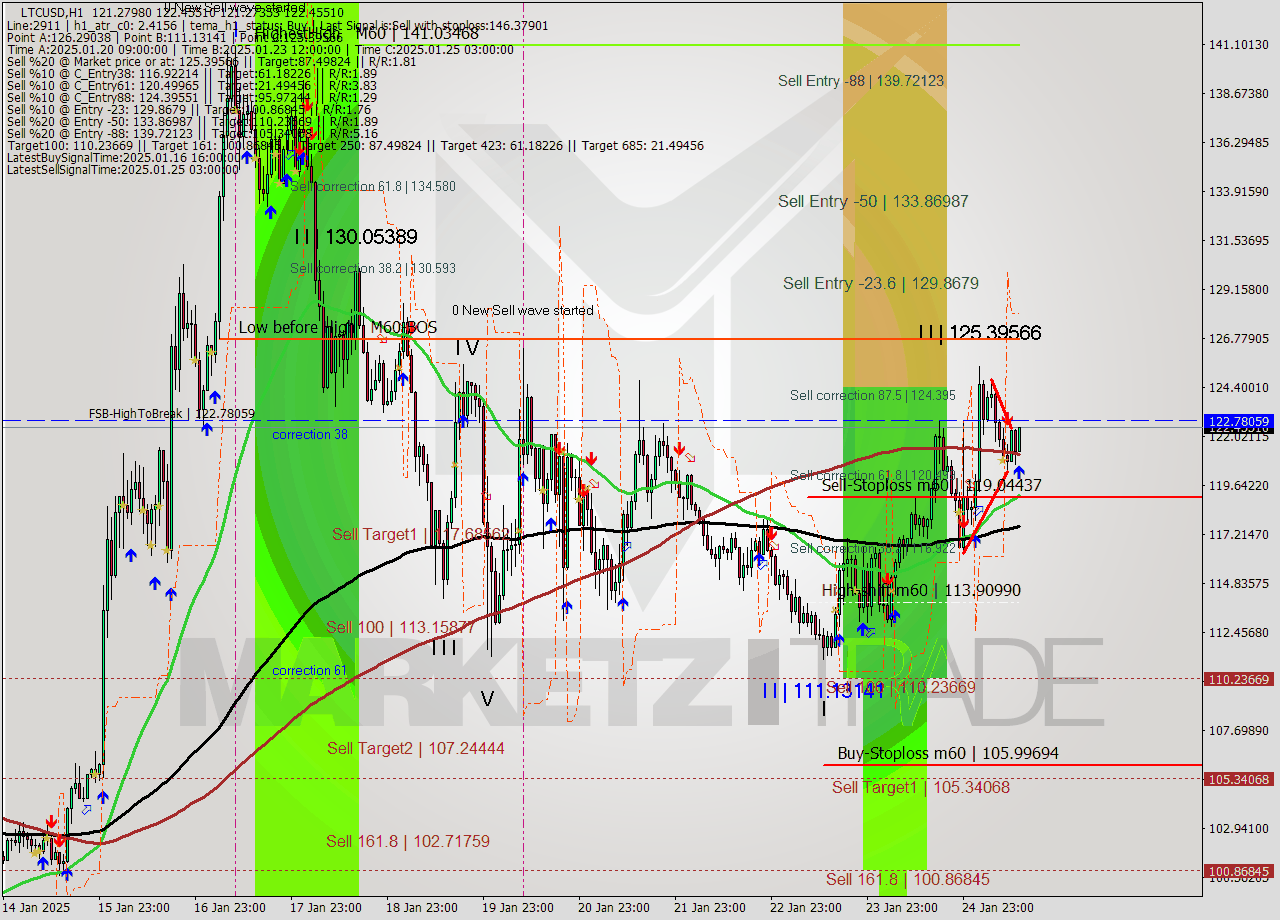Select 'Sell correction 87.5 | 124.395' label
Viewport: 1280px width, 920px height.
tap(873, 395)
